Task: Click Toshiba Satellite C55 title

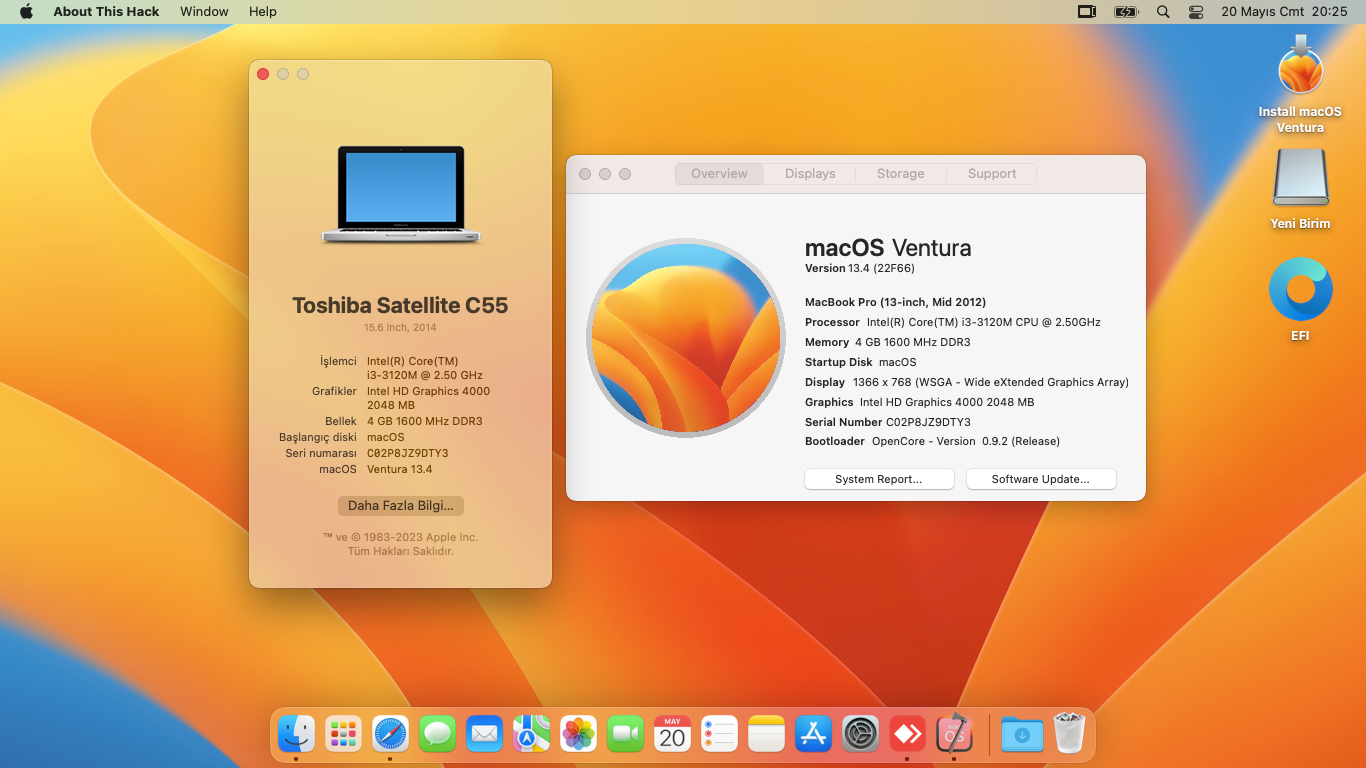Action: pyautogui.click(x=400, y=305)
